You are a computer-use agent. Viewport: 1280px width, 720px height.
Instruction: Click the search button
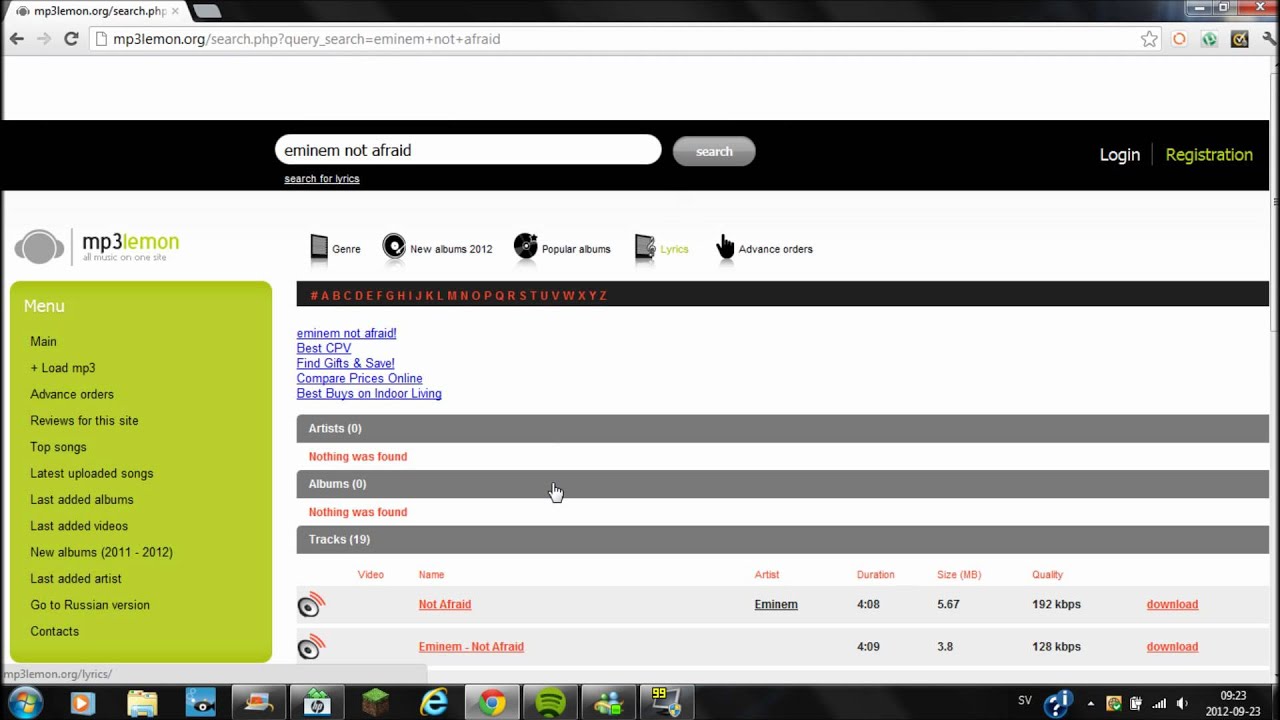[x=714, y=151]
